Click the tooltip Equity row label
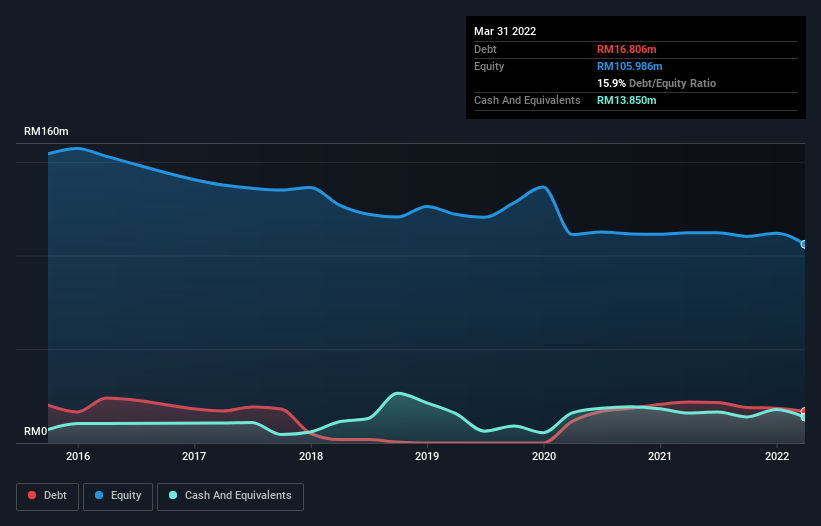 (489, 66)
